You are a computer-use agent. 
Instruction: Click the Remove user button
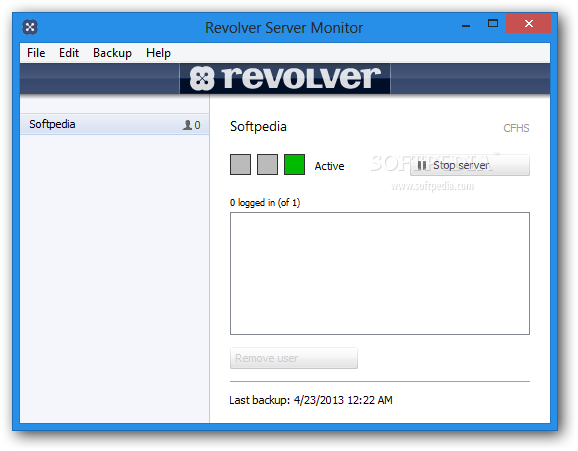click(294, 358)
